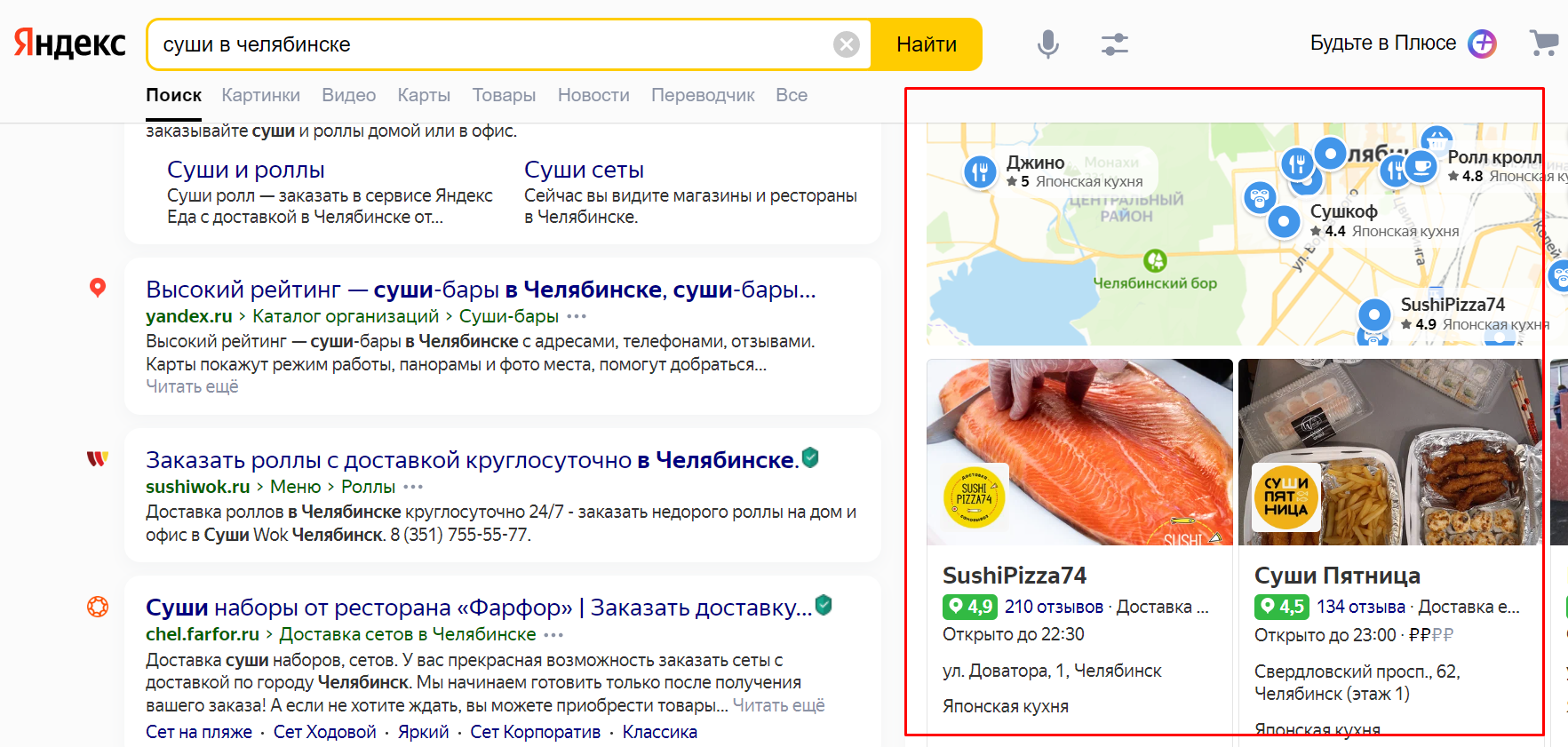
Task: Click the green 4,9 rating badge
Action: [970, 607]
